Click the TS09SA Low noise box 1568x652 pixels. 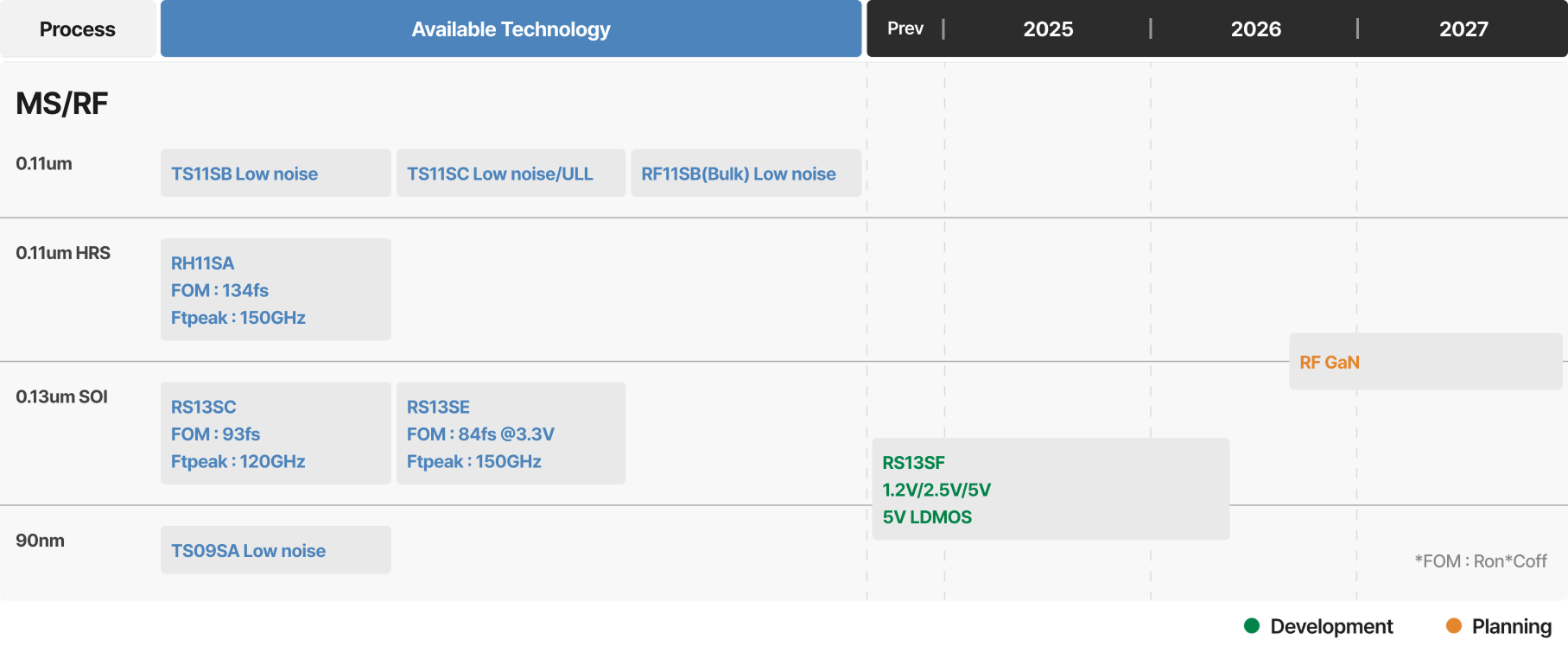click(x=276, y=551)
